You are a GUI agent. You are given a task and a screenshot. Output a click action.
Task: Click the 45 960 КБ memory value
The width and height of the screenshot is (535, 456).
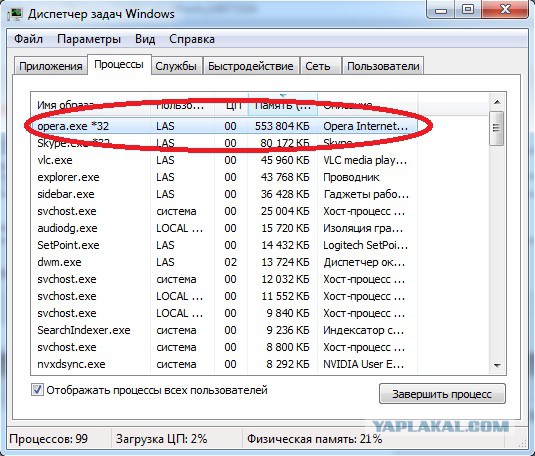click(285, 160)
